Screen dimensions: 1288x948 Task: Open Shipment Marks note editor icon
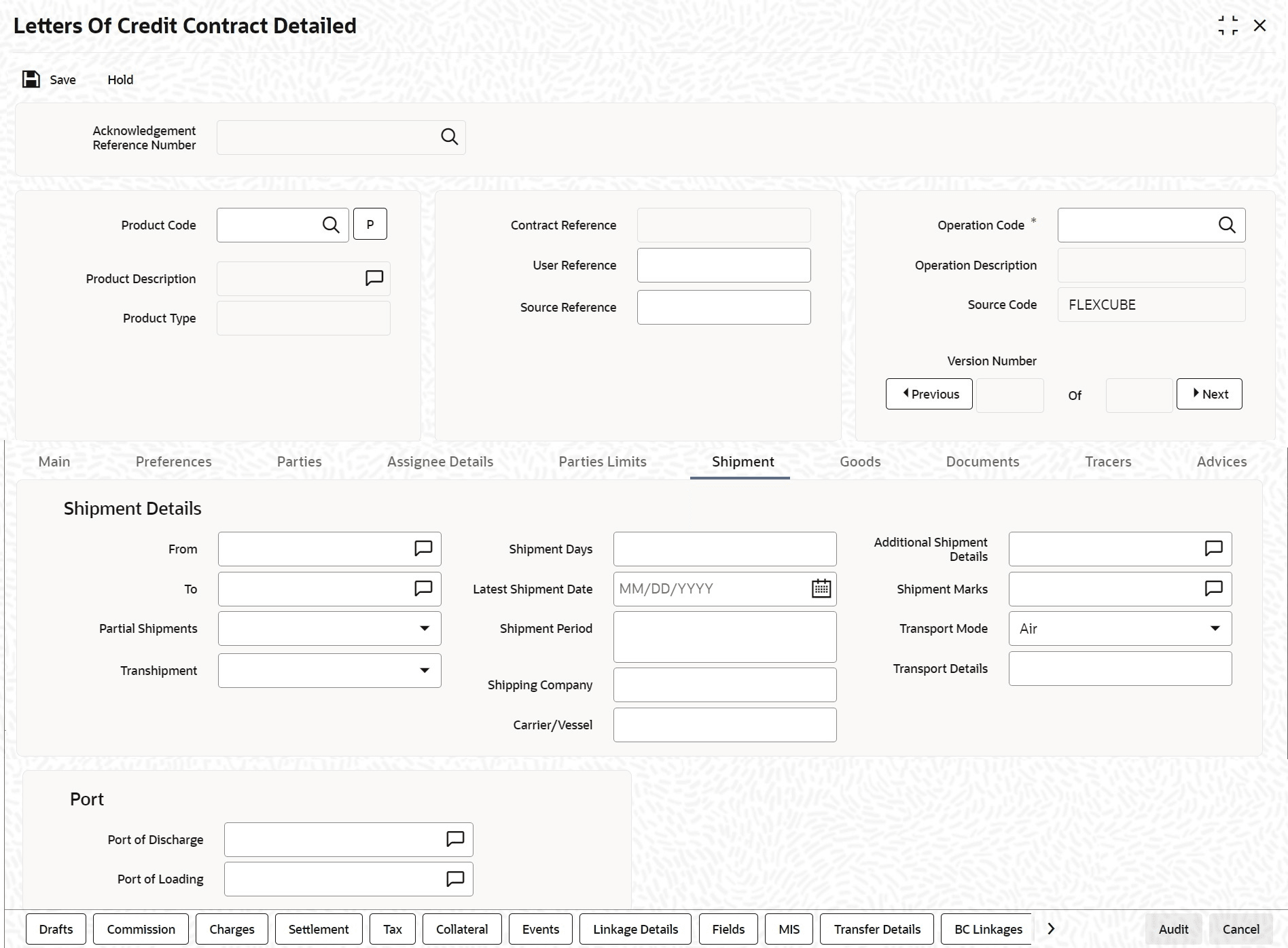(x=1213, y=589)
